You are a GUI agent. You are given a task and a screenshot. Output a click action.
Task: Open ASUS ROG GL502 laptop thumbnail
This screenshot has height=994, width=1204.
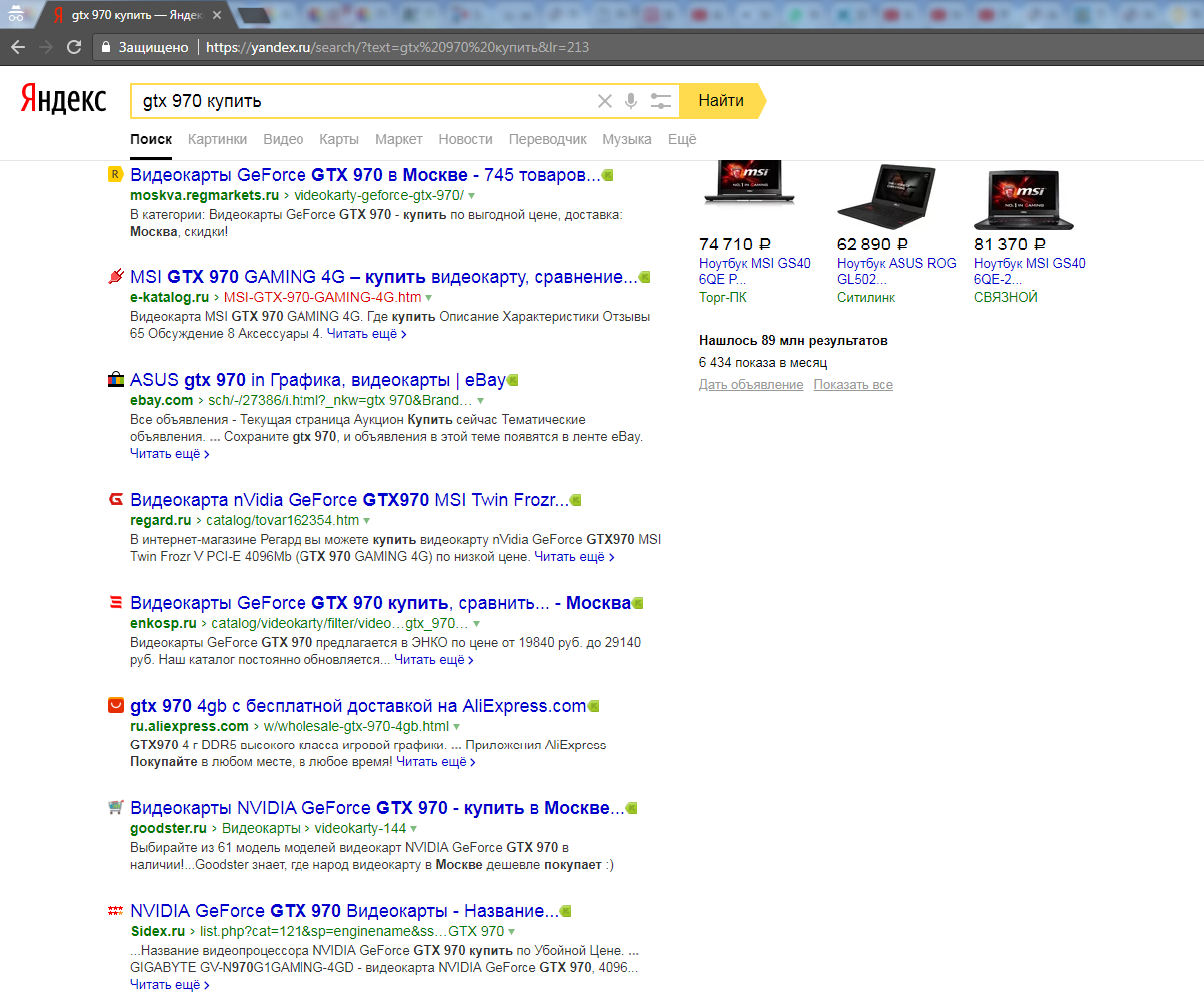[x=888, y=196]
